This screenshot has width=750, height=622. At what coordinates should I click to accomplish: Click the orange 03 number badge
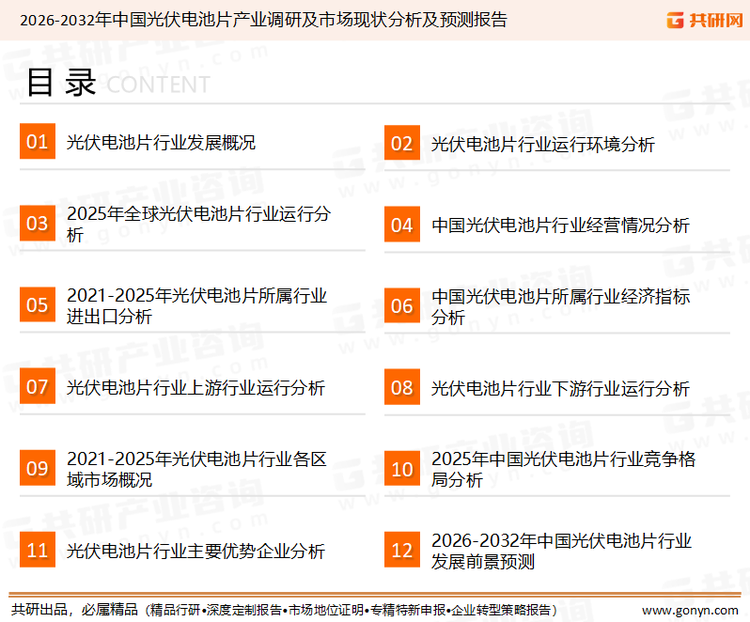point(37,223)
